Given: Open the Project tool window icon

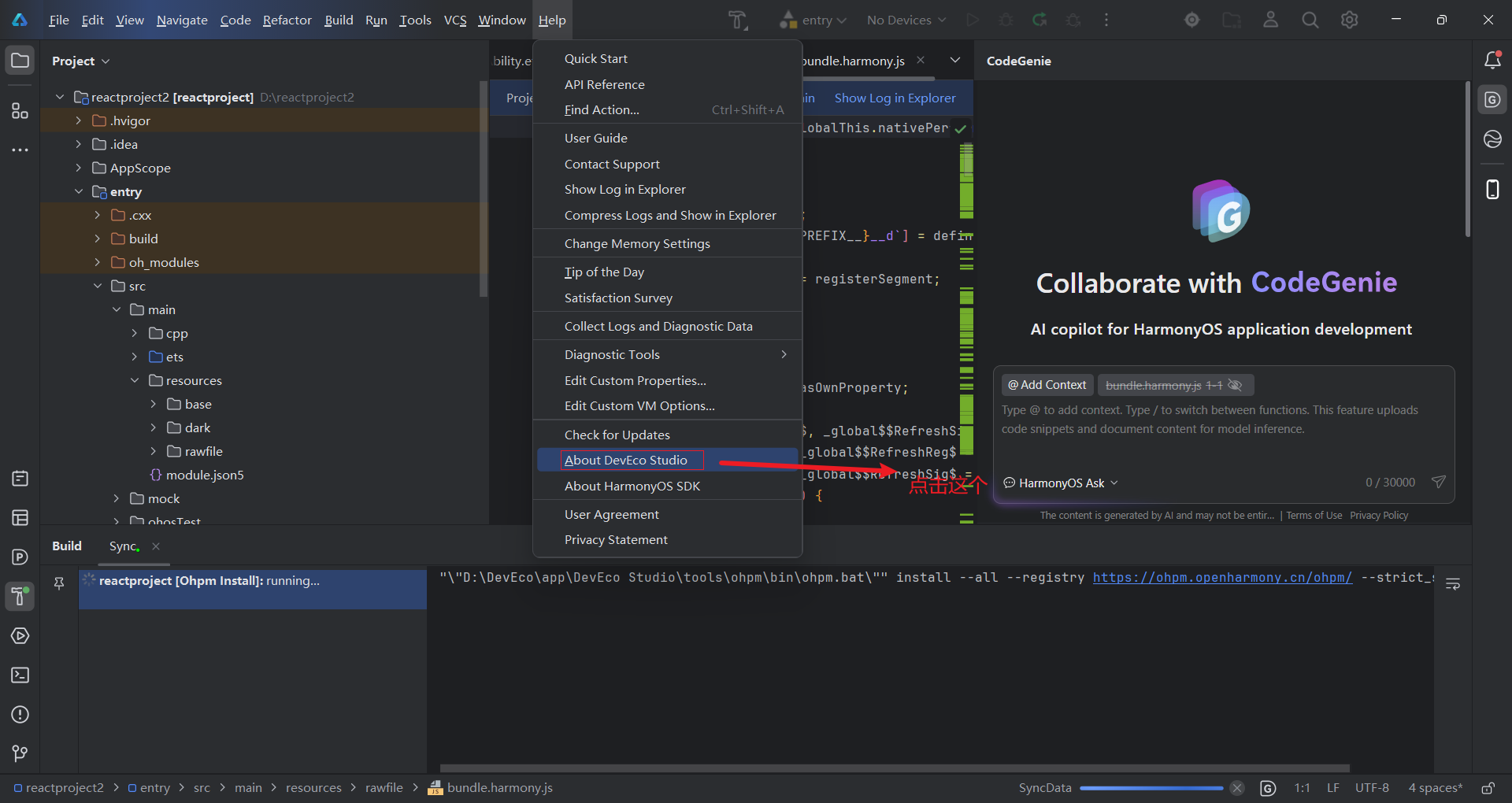Looking at the screenshot, I should click(x=20, y=61).
